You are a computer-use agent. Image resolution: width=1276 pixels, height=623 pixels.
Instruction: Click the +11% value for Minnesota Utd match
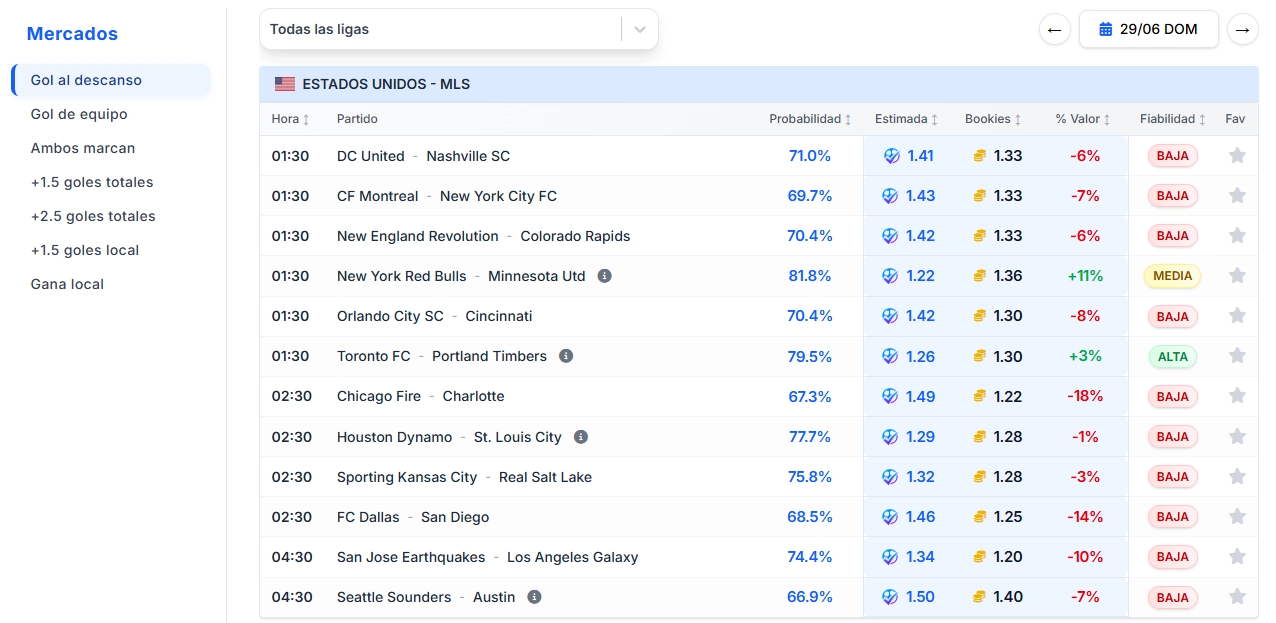pyautogui.click(x=1085, y=276)
